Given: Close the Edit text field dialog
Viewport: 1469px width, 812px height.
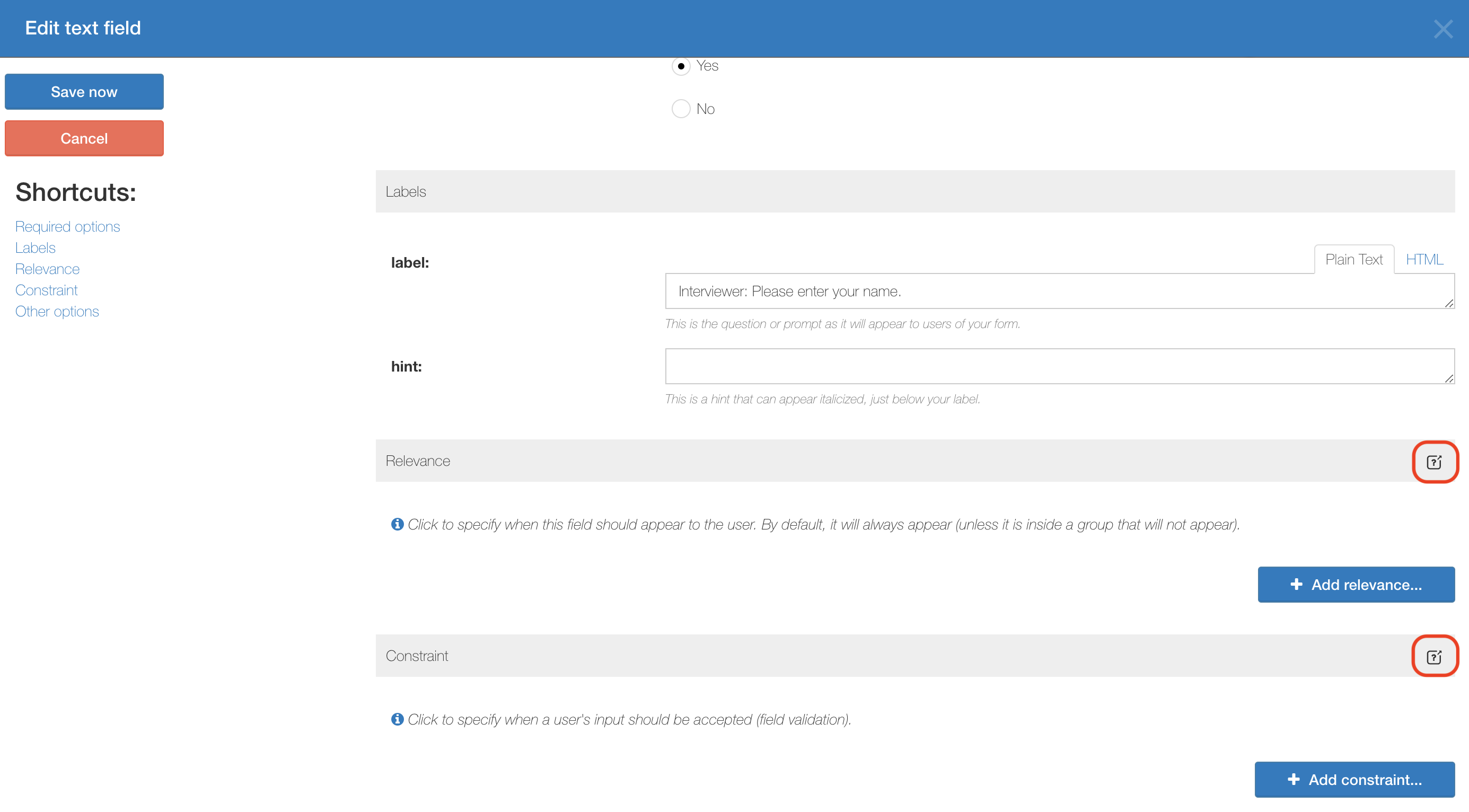Looking at the screenshot, I should click(x=1444, y=29).
